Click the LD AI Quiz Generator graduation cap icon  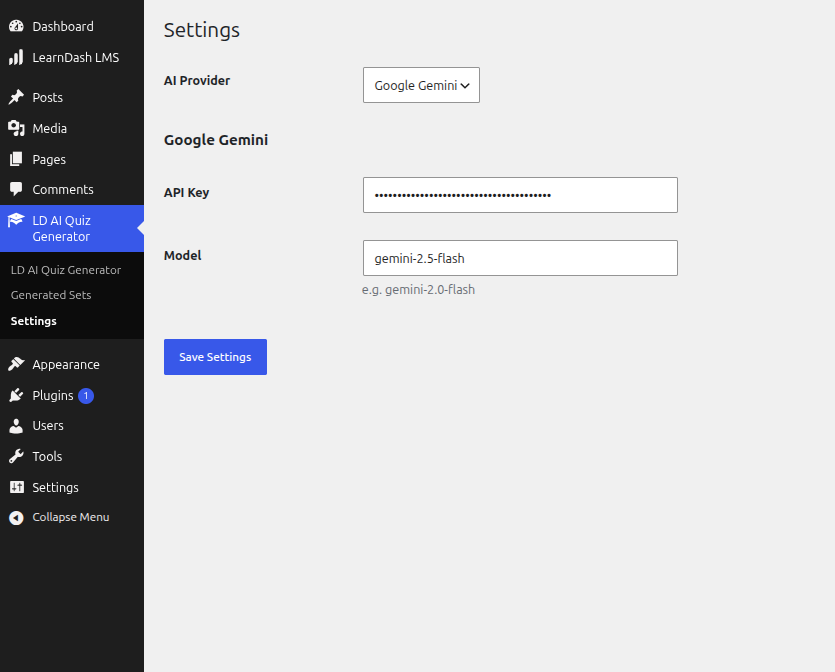16,220
